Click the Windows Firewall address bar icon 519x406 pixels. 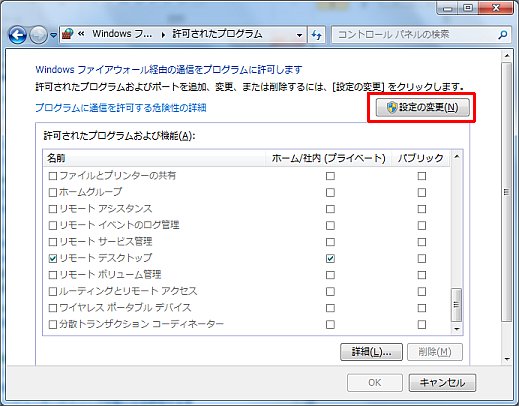pyautogui.click(x=68, y=34)
